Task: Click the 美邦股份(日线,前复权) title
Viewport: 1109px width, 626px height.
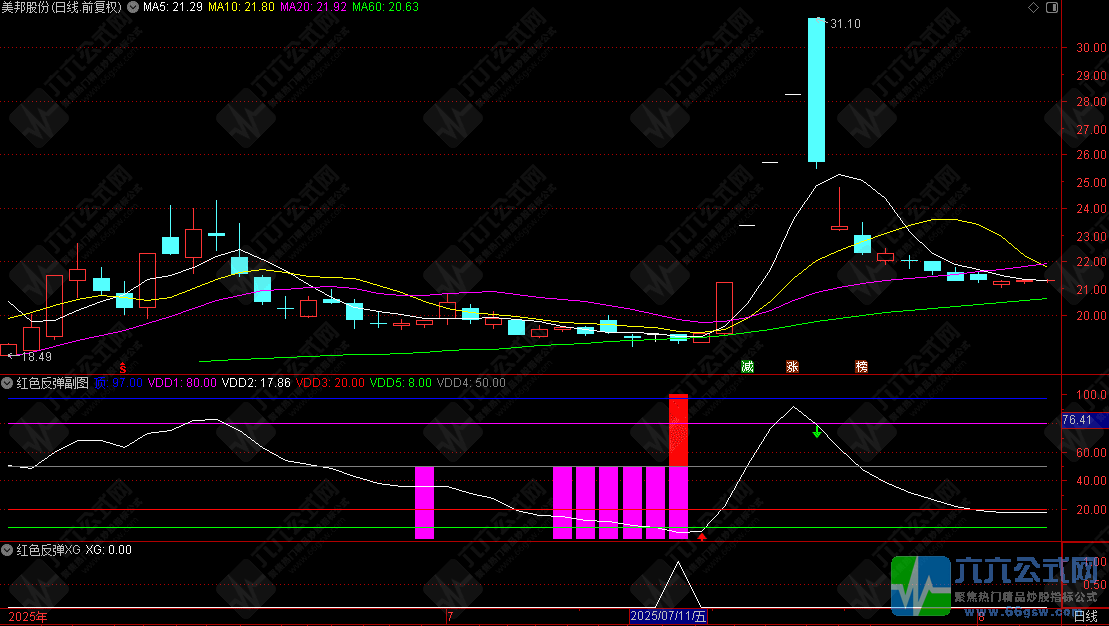Action: tap(62, 7)
